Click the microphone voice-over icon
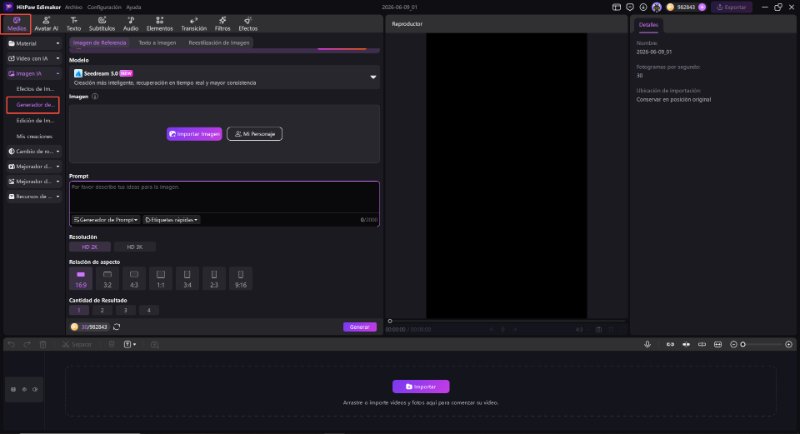 tap(647, 345)
